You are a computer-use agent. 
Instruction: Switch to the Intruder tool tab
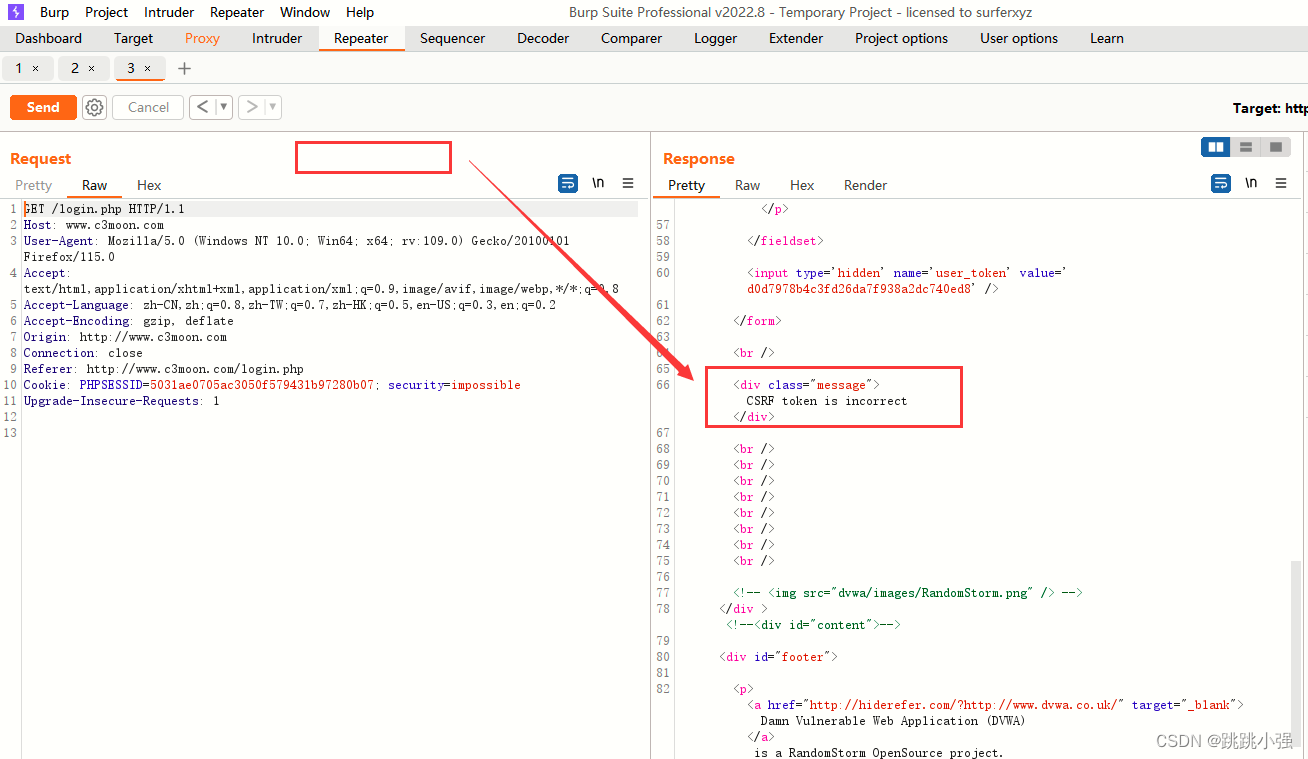pos(277,38)
